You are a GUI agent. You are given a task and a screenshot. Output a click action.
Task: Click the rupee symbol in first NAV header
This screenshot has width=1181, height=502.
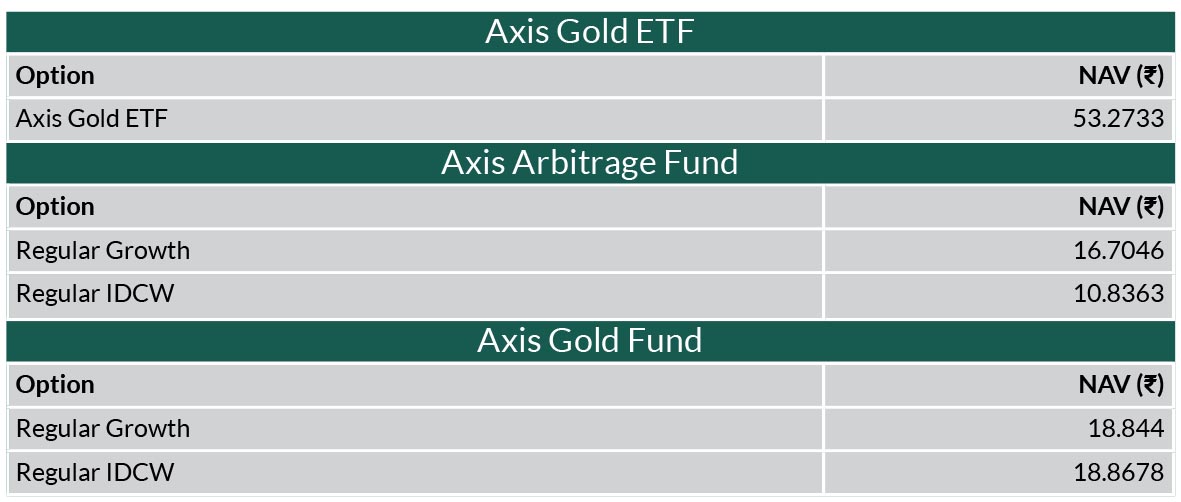tap(1149, 76)
